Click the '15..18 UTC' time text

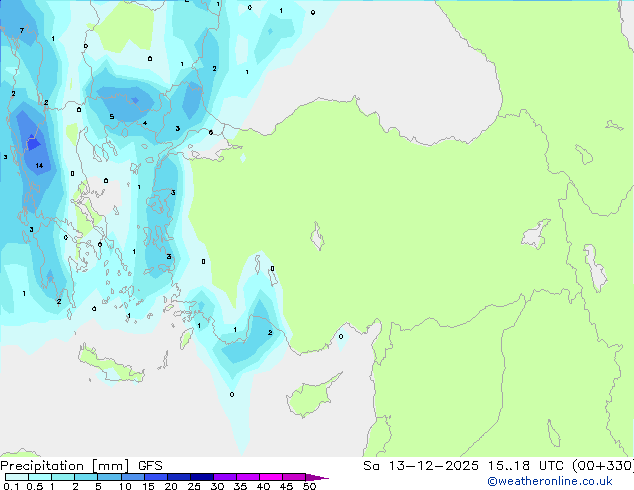pyautogui.click(x=525, y=466)
